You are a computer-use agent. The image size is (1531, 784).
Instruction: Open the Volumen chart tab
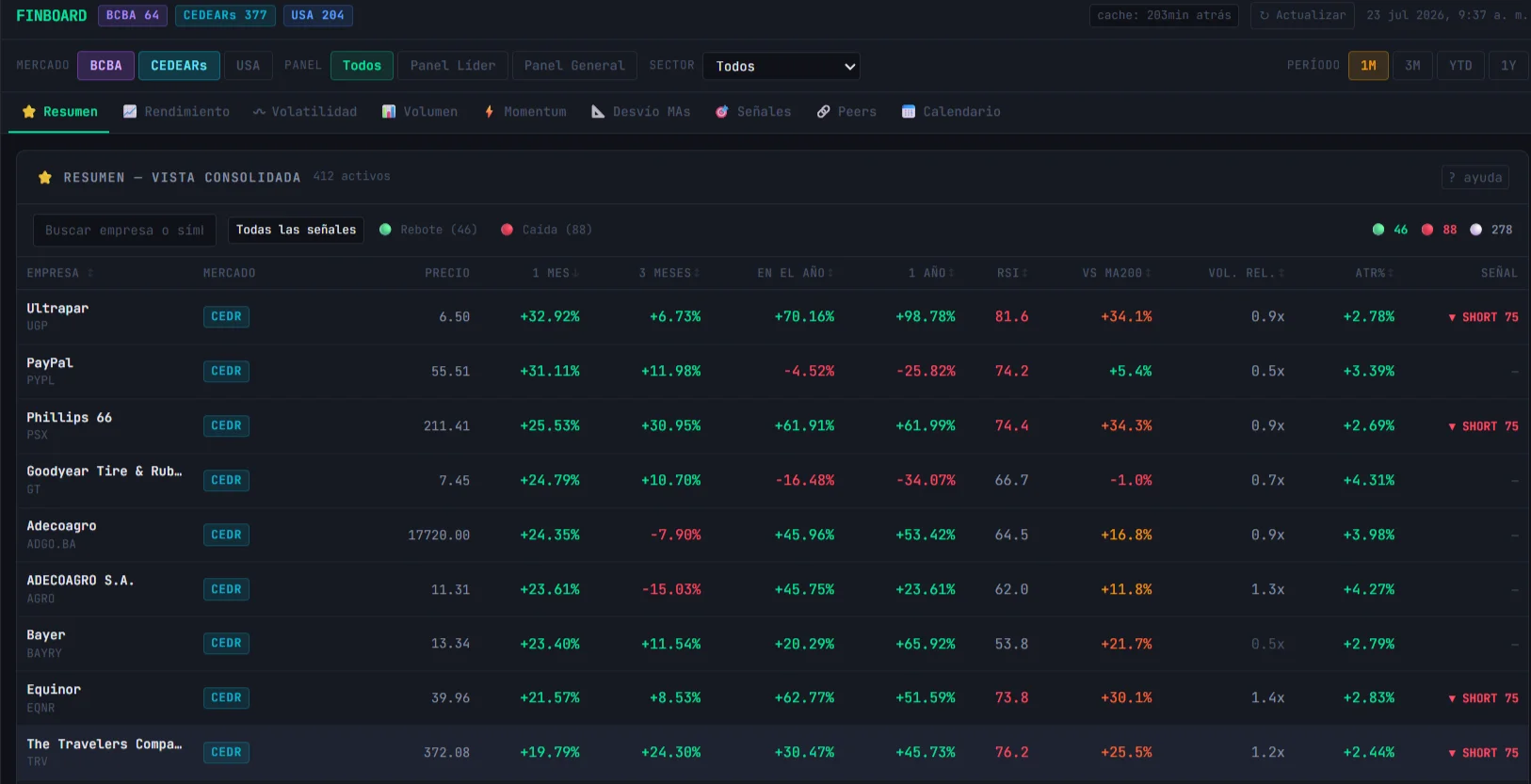pyautogui.click(x=420, y=112)
